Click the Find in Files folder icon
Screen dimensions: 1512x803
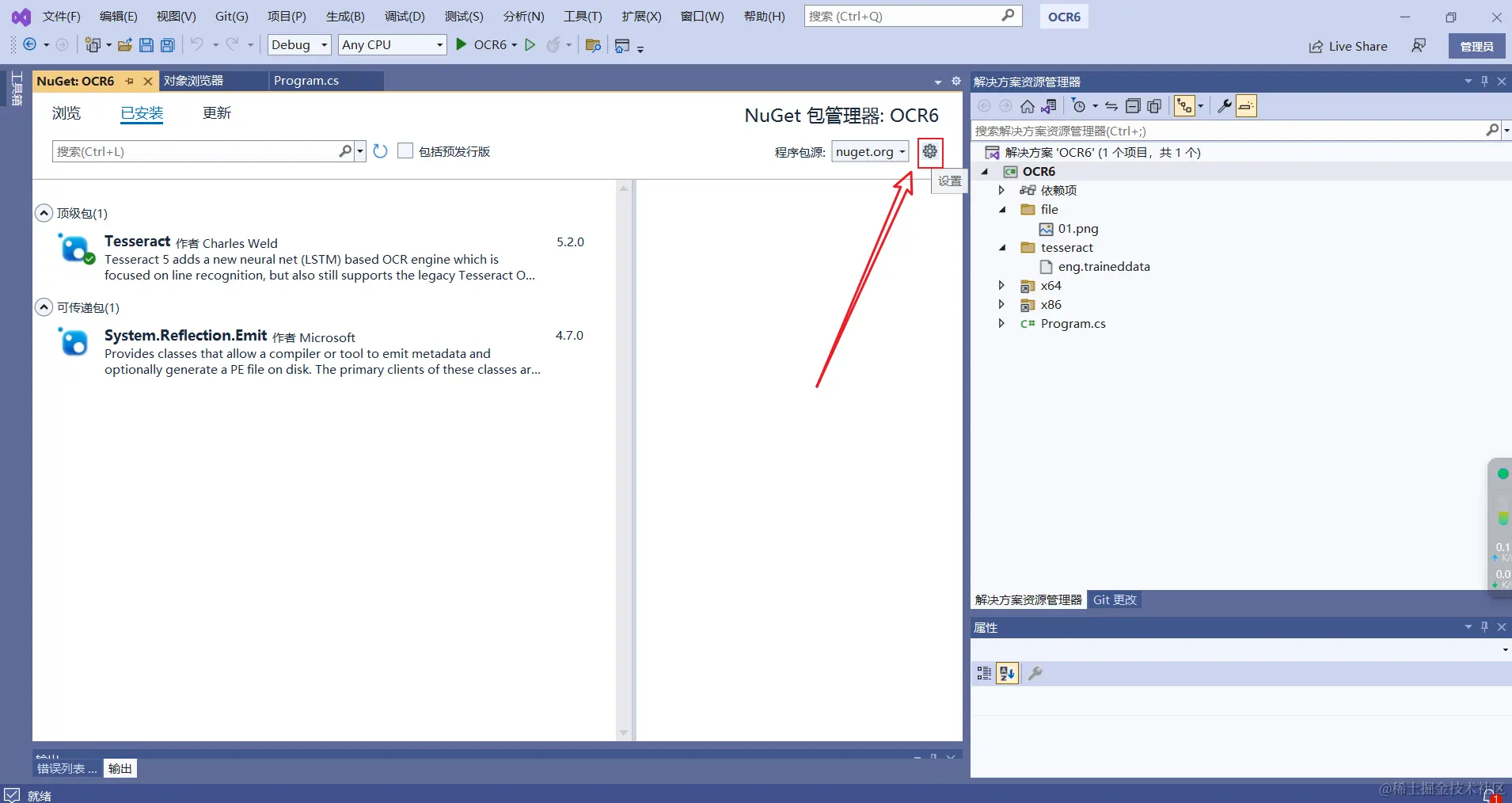[593, 45]
